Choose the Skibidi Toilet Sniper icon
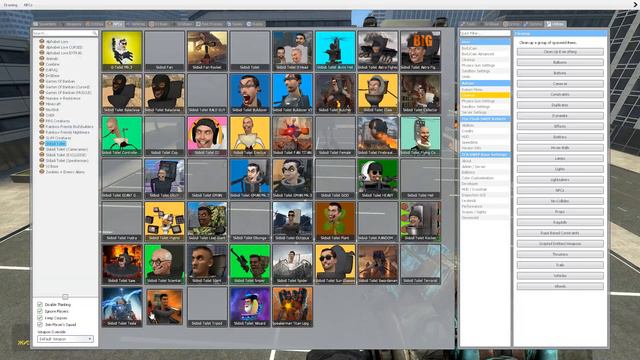This screenshot has width=640, height=360. coord(250,264)
